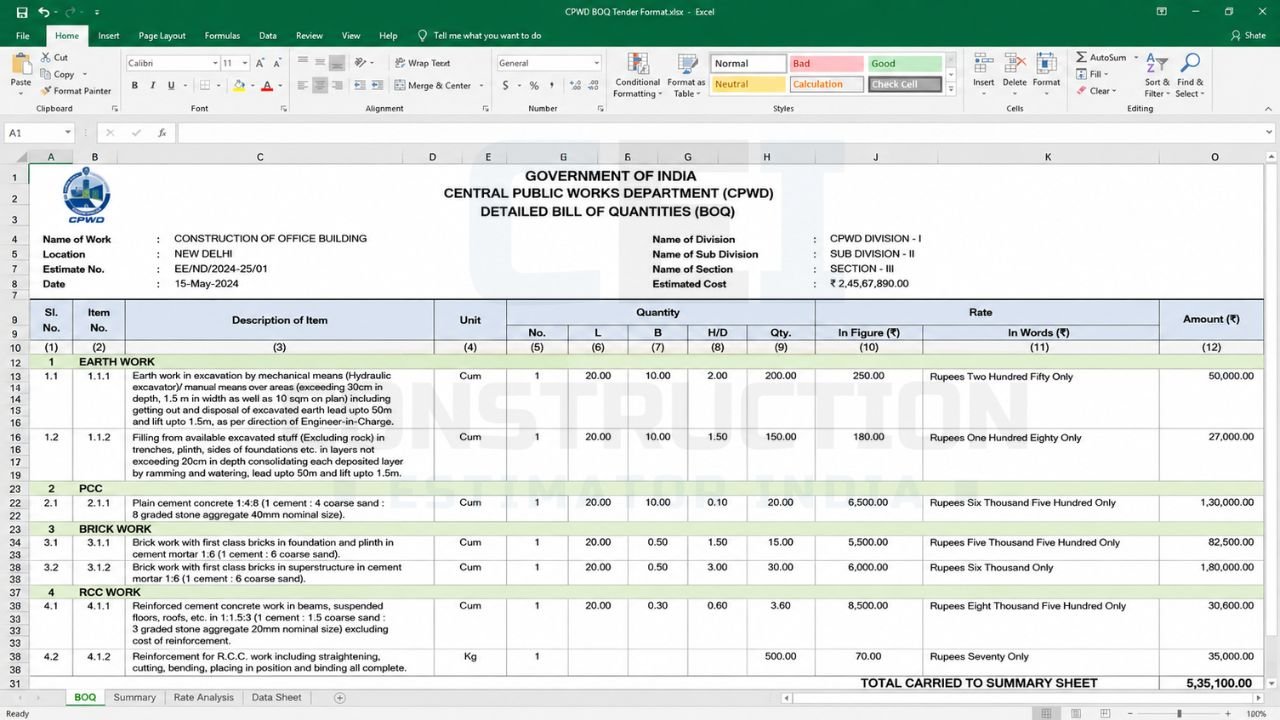
Task: Apply the Bad cell style
Action: (x=826, y=63)
